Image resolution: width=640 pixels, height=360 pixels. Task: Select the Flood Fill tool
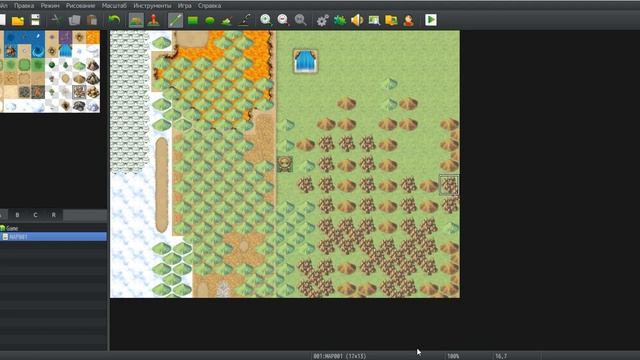click(x=227, y=20)
